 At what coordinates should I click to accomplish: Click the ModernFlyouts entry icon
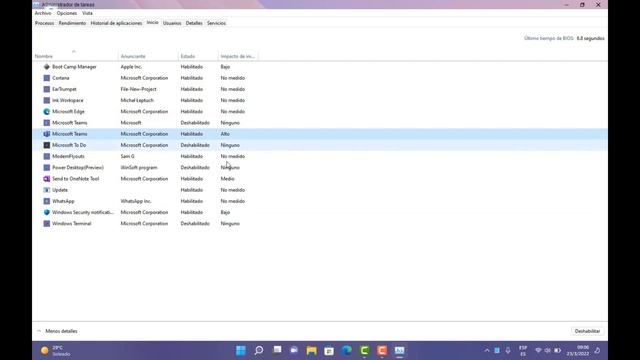coord(47,156)
